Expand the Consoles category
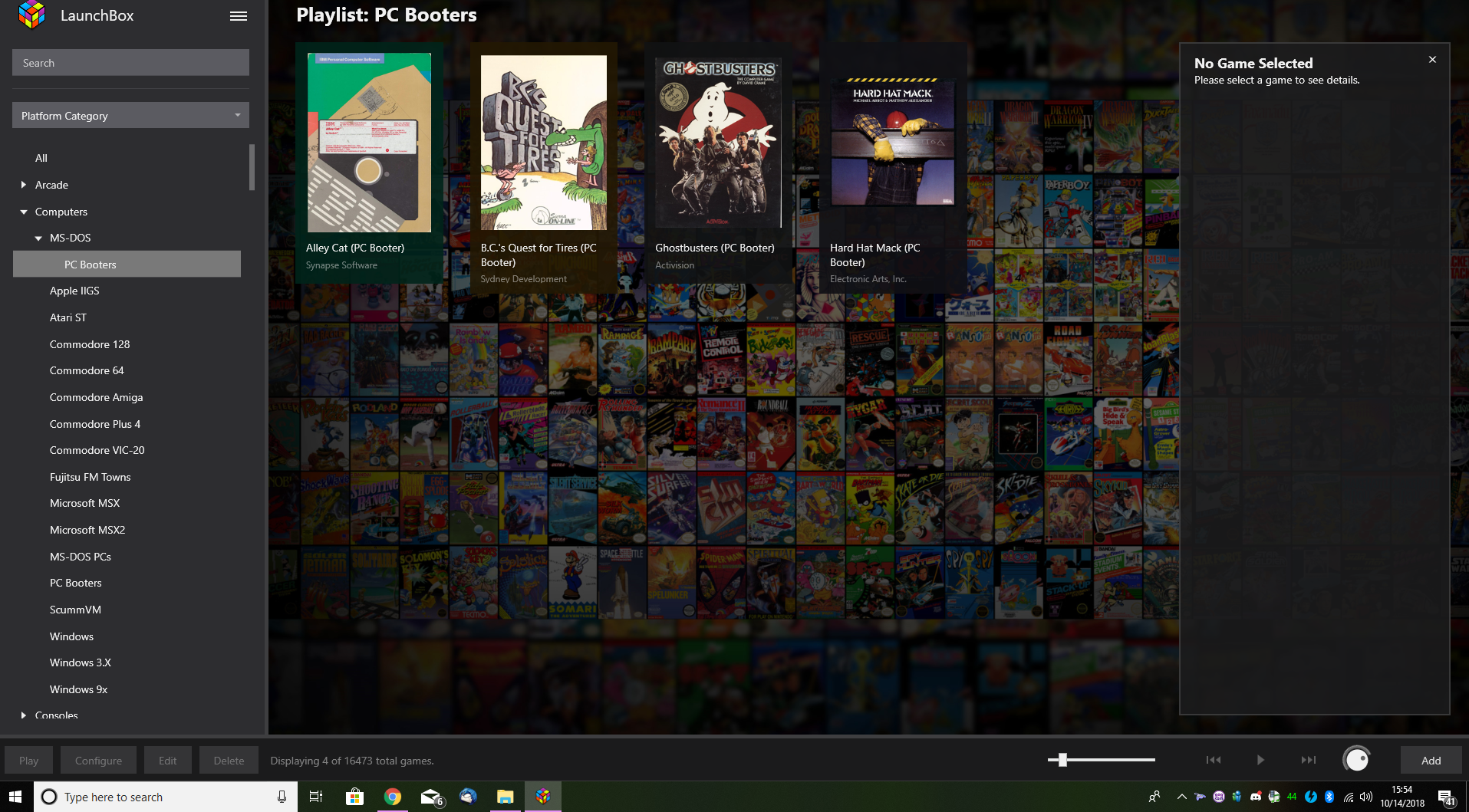Viewport: 1469px width, 812px height. (24, 715)
